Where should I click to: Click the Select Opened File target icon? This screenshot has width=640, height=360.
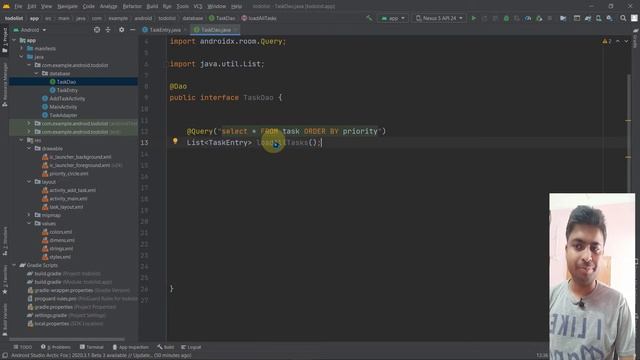(97, 30)
